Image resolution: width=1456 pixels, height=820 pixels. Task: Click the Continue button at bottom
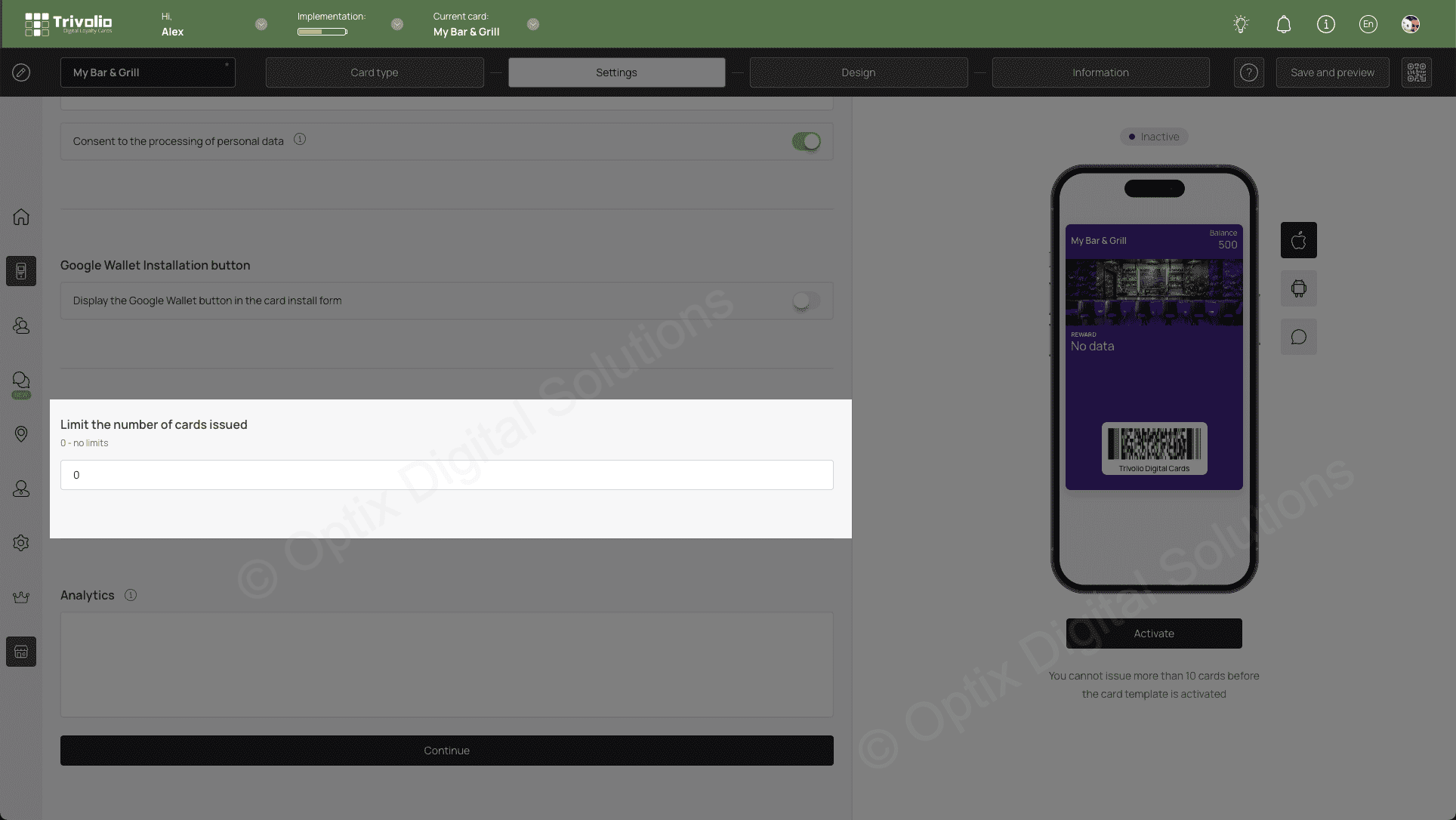446,750
